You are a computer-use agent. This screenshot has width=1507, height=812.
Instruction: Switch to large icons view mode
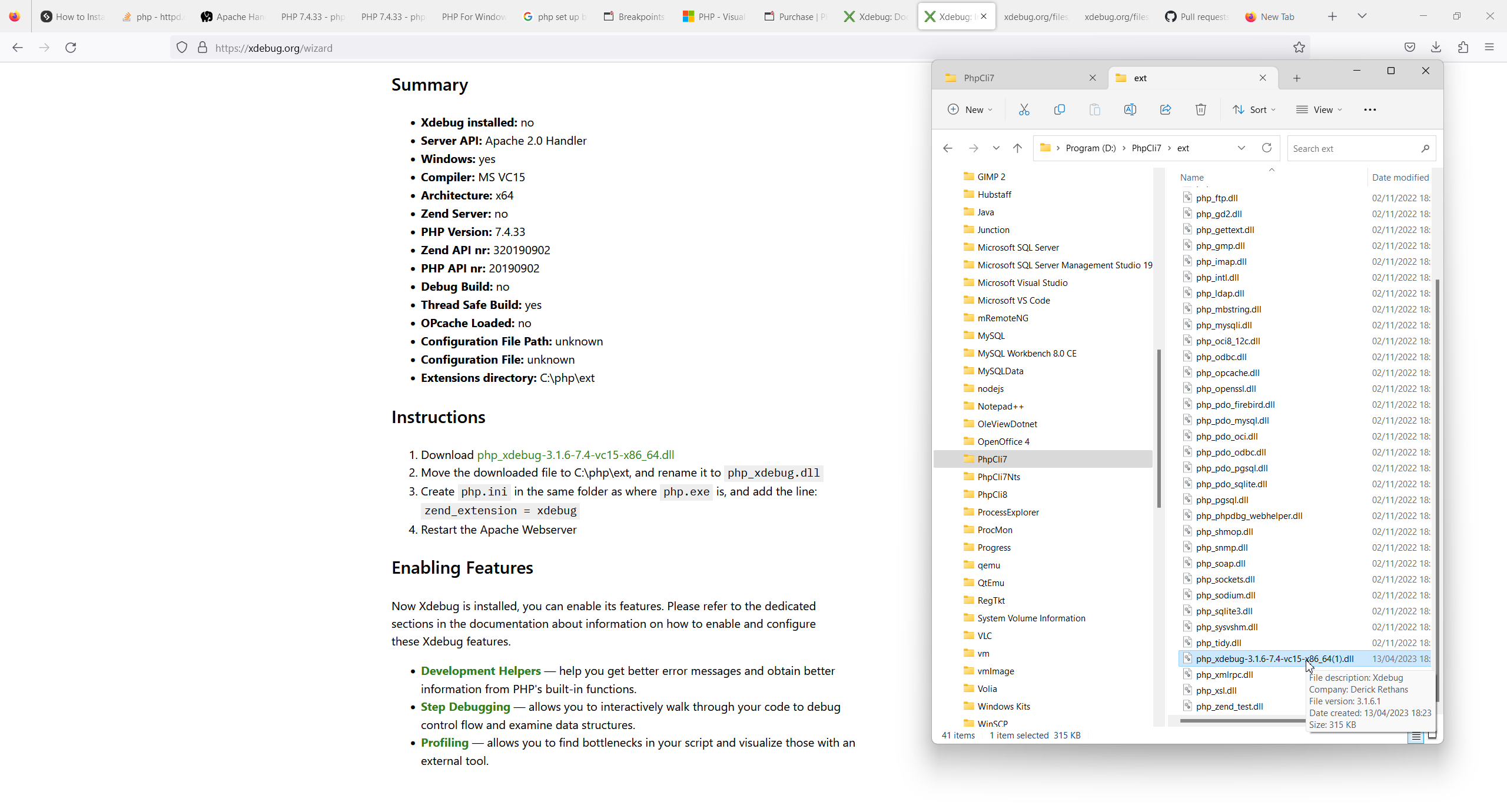click(1432, 736)
